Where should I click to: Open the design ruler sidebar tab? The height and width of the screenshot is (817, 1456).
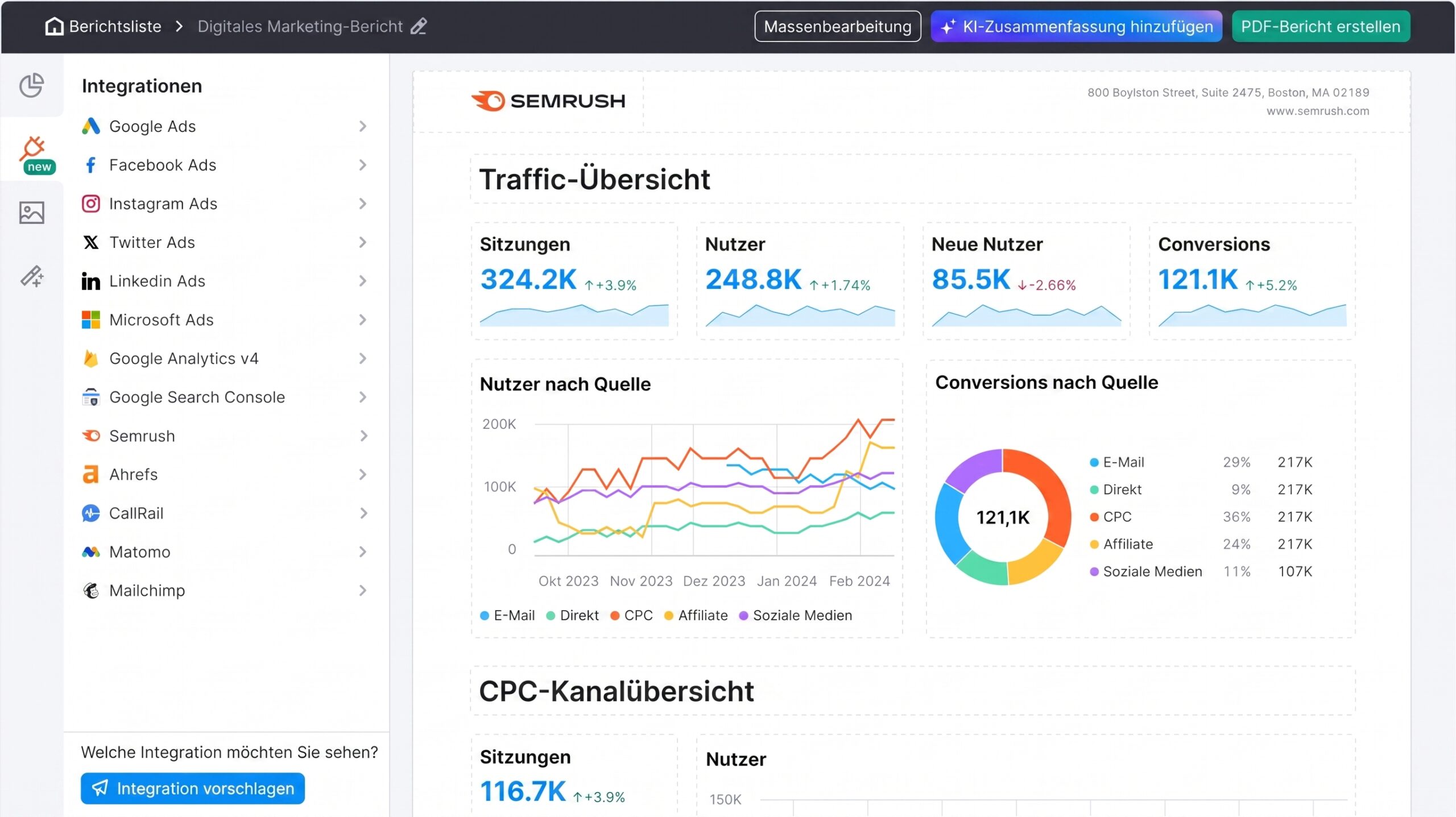click(x=32, y=276)
